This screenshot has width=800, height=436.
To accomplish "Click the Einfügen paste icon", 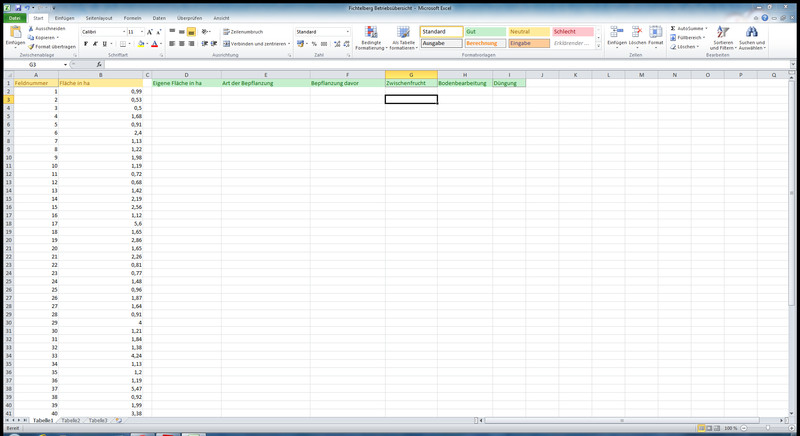I will [15, 33].
